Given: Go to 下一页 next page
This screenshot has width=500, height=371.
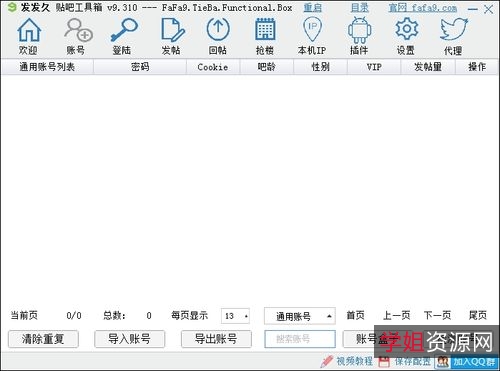Looking at the screenshot, I should coord(437,315).
